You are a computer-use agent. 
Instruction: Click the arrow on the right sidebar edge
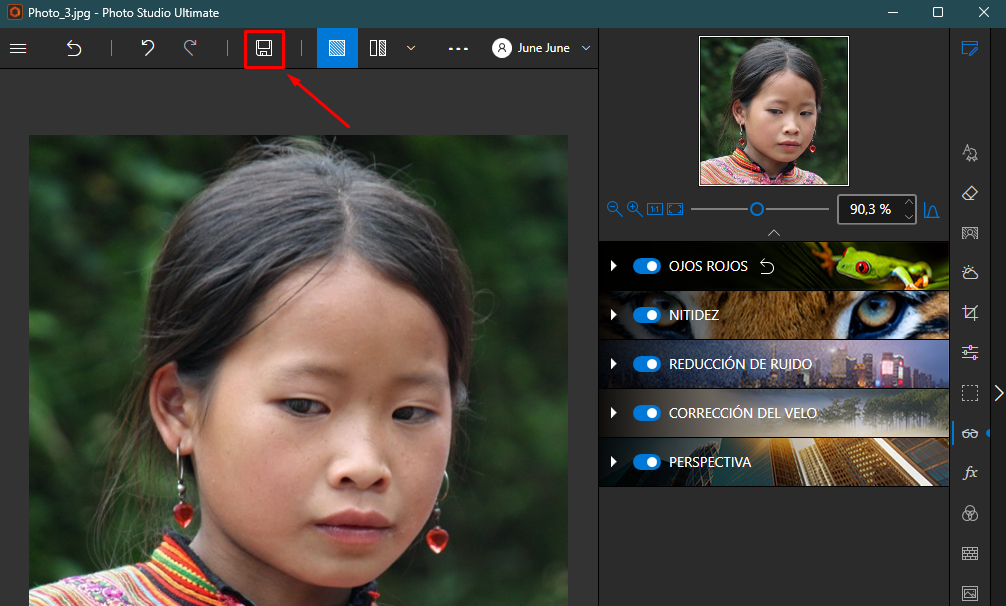point(998,393)
